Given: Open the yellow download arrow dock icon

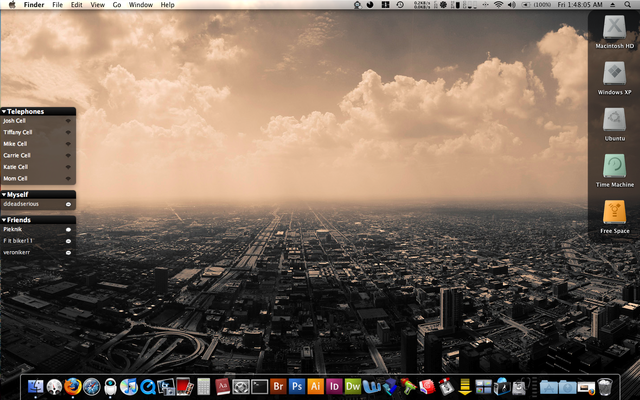Looking at the screenshot, I should click(464, 386).
